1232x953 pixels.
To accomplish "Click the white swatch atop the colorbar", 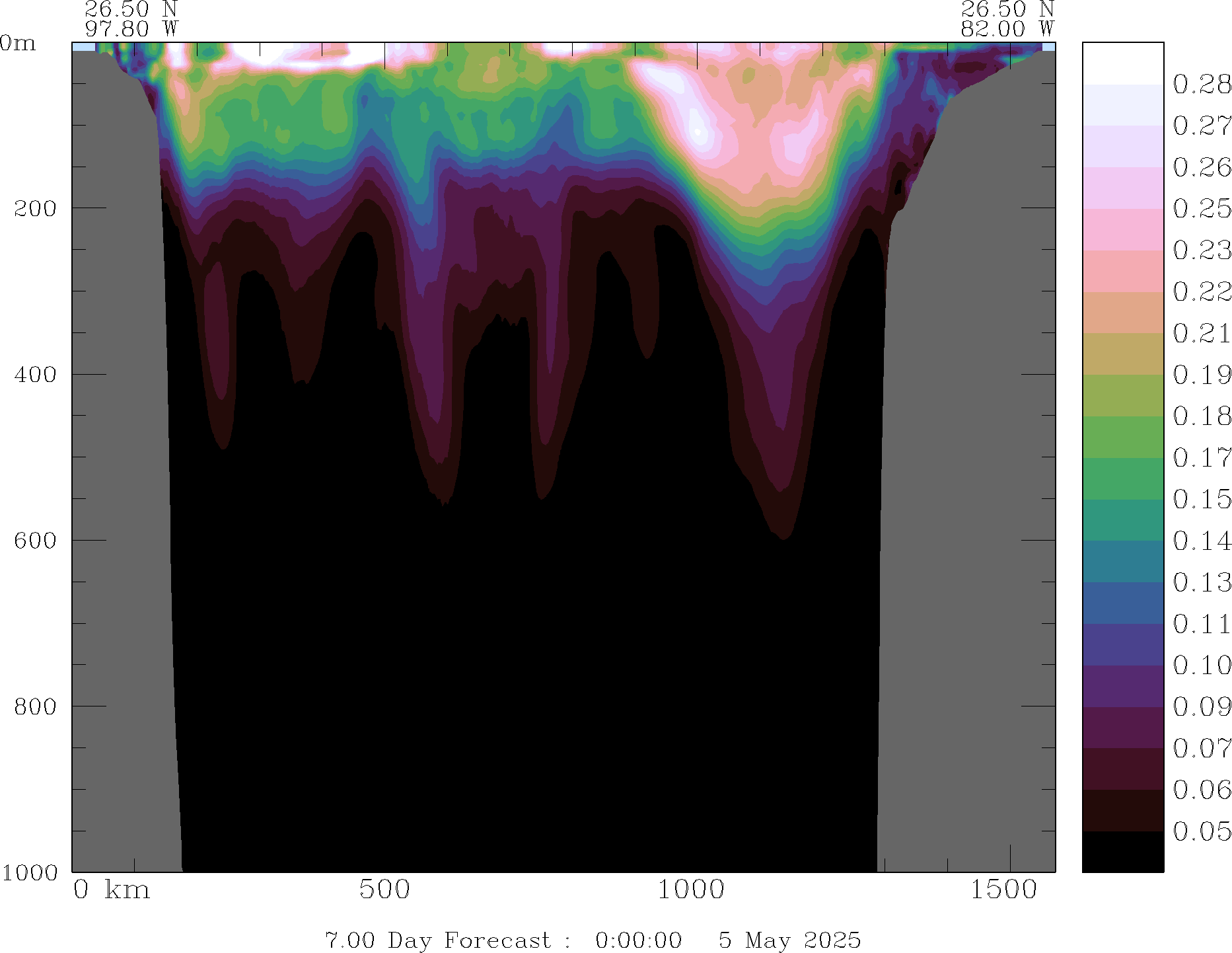I will coord(1122,63).
